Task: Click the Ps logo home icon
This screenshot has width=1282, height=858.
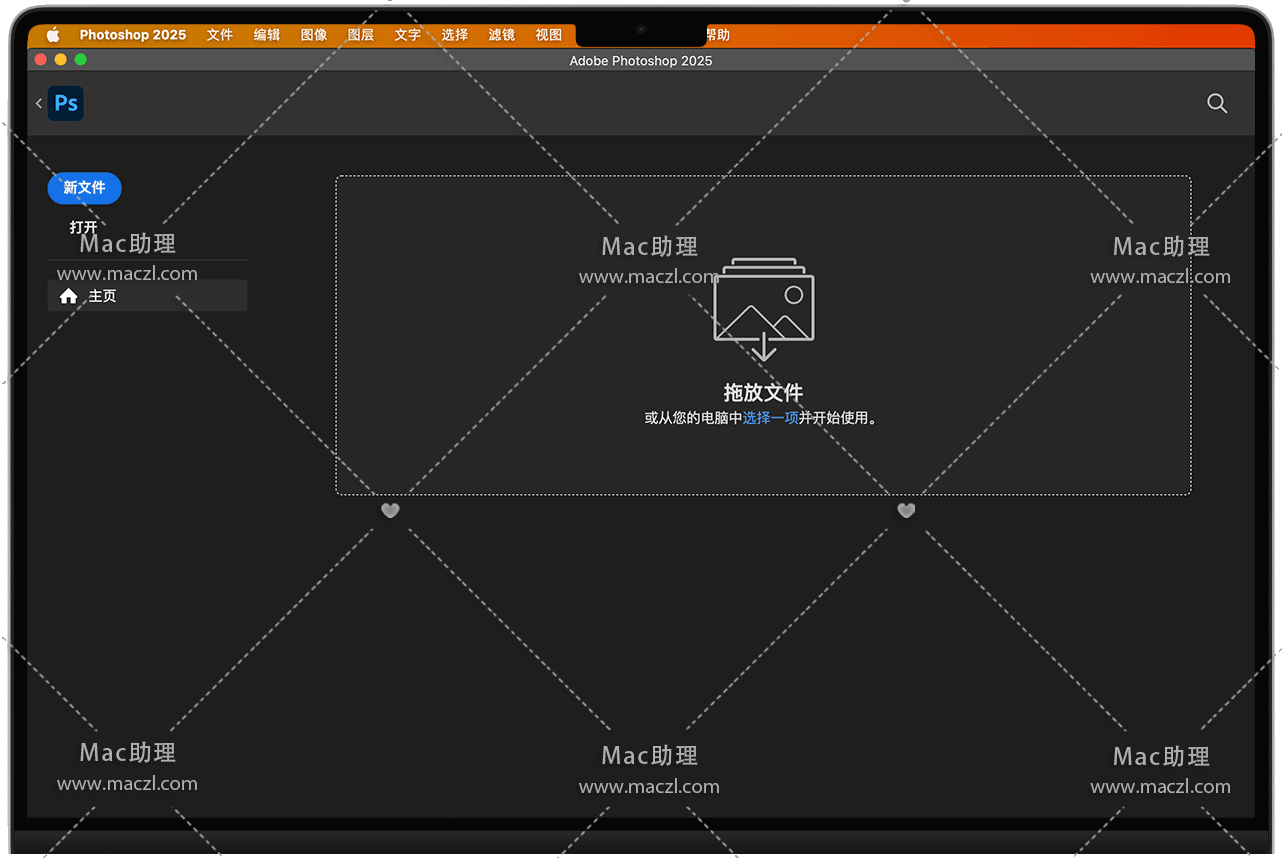Action: coord(66,103)
